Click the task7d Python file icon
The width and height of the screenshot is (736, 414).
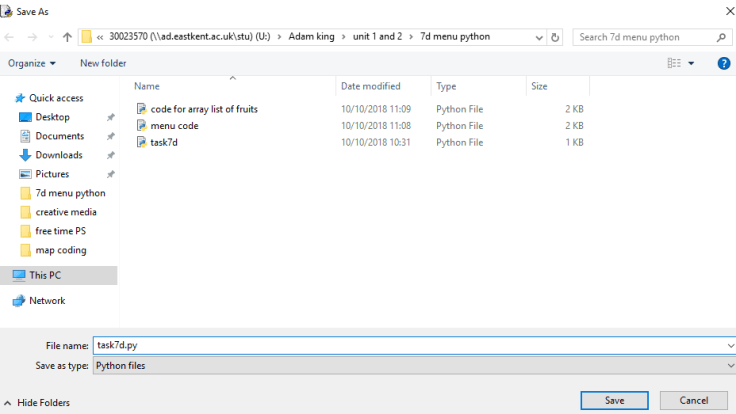(142, 143)
